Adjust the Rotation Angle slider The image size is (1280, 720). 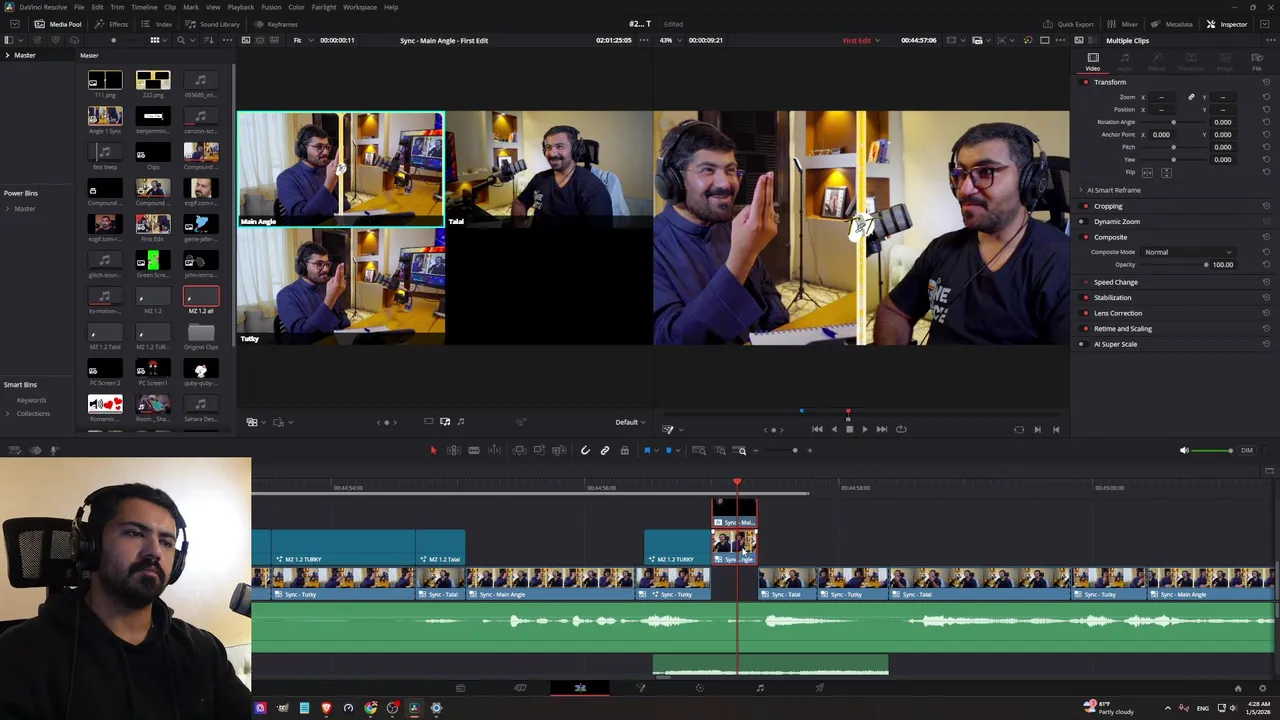[1174, 122]
